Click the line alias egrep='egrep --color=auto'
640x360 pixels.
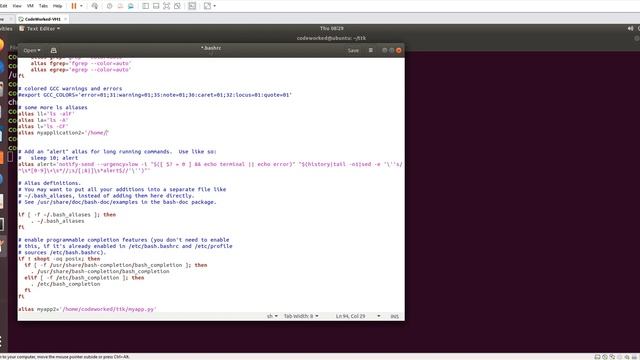(80, 69)
